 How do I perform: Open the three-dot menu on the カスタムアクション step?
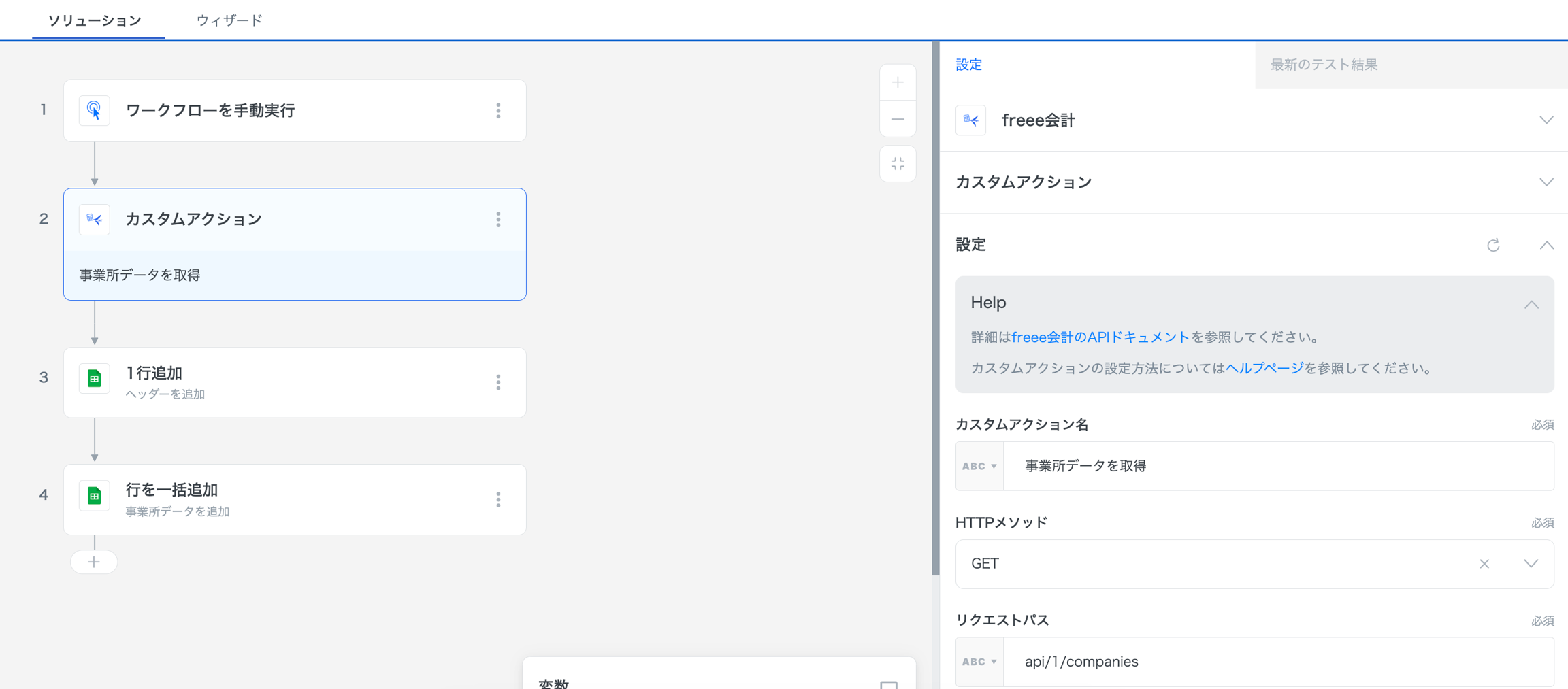(x=498, y=220)
